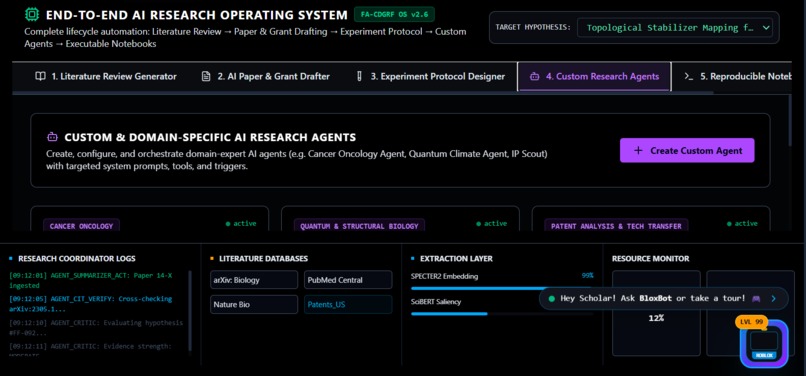Click the book icon on Literature Review Generator tab
The width and height of the screenshot is (806, 376).
tap(40, 77)
